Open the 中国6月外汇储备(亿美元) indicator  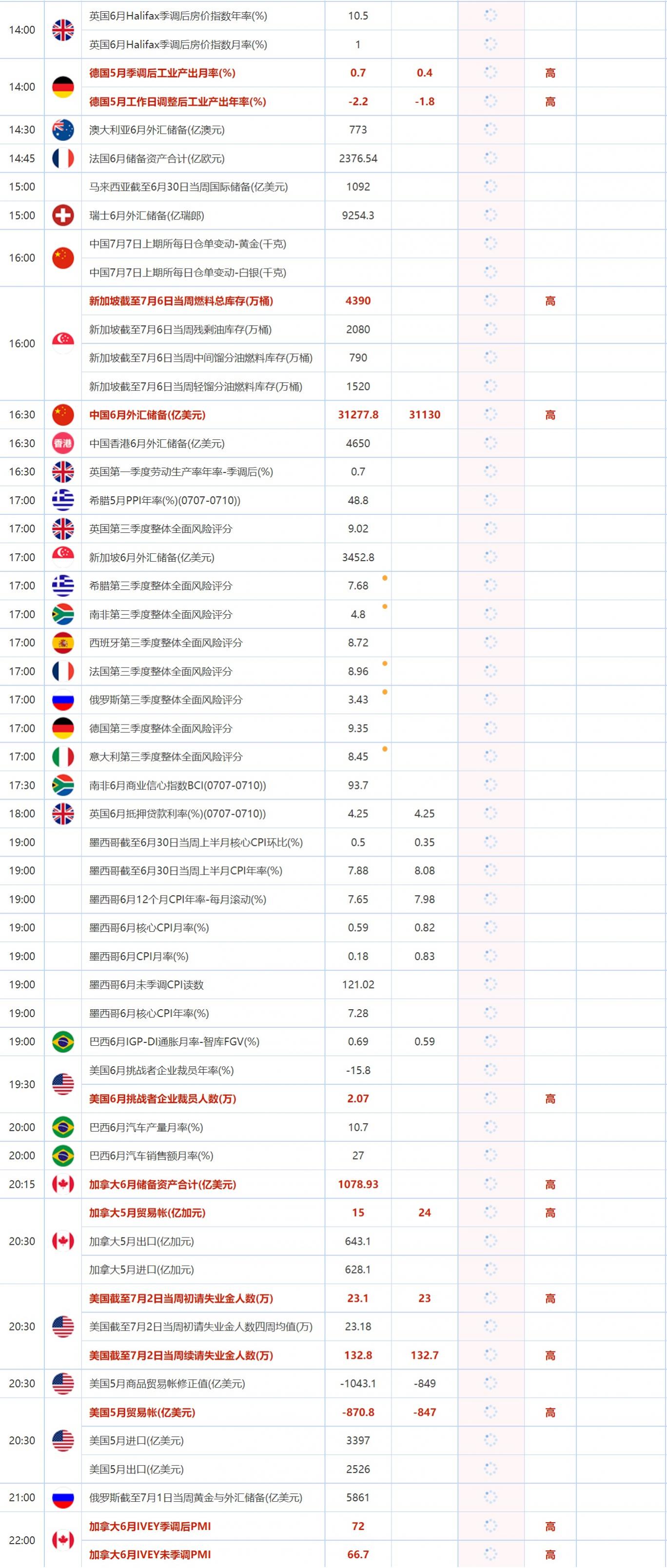(147, 414)
